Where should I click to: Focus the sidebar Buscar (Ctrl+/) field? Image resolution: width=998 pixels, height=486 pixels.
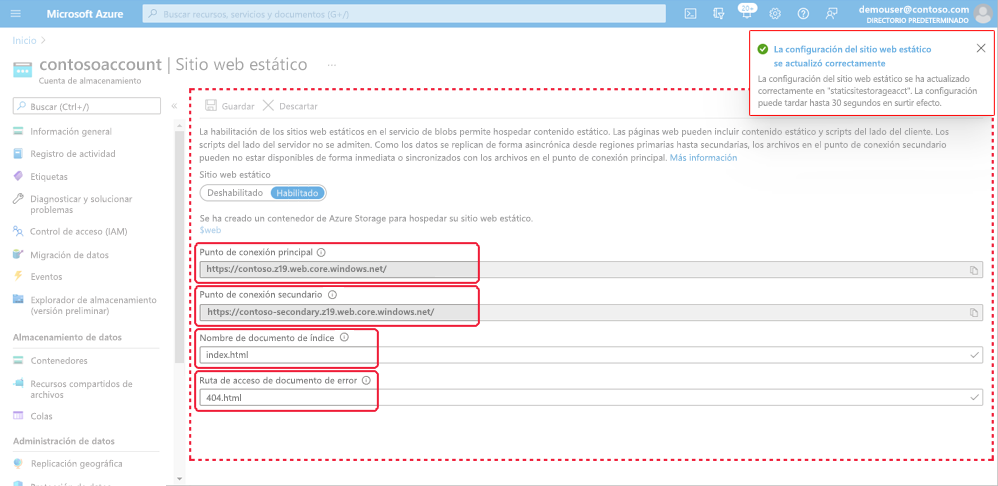87,106
